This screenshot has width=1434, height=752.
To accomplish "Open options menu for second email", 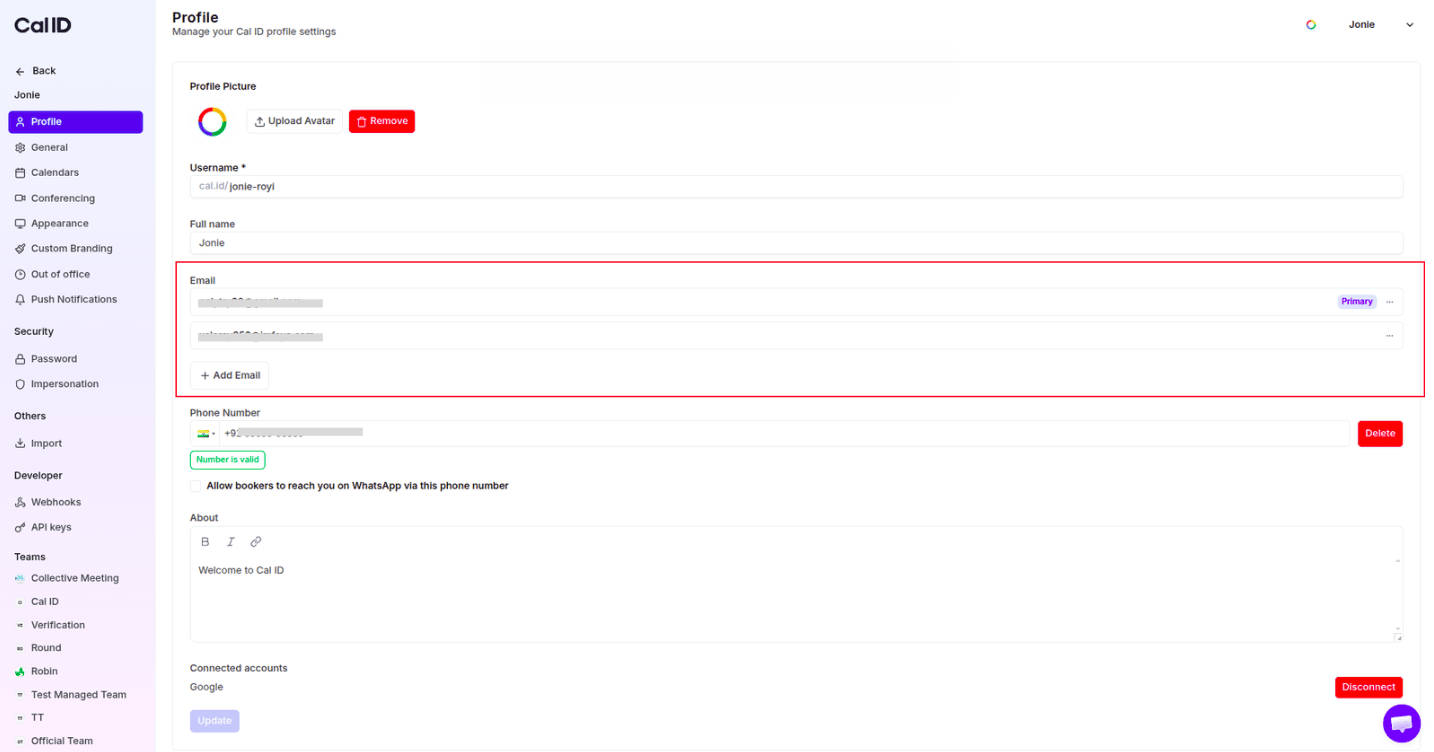I will point(1389,336).
